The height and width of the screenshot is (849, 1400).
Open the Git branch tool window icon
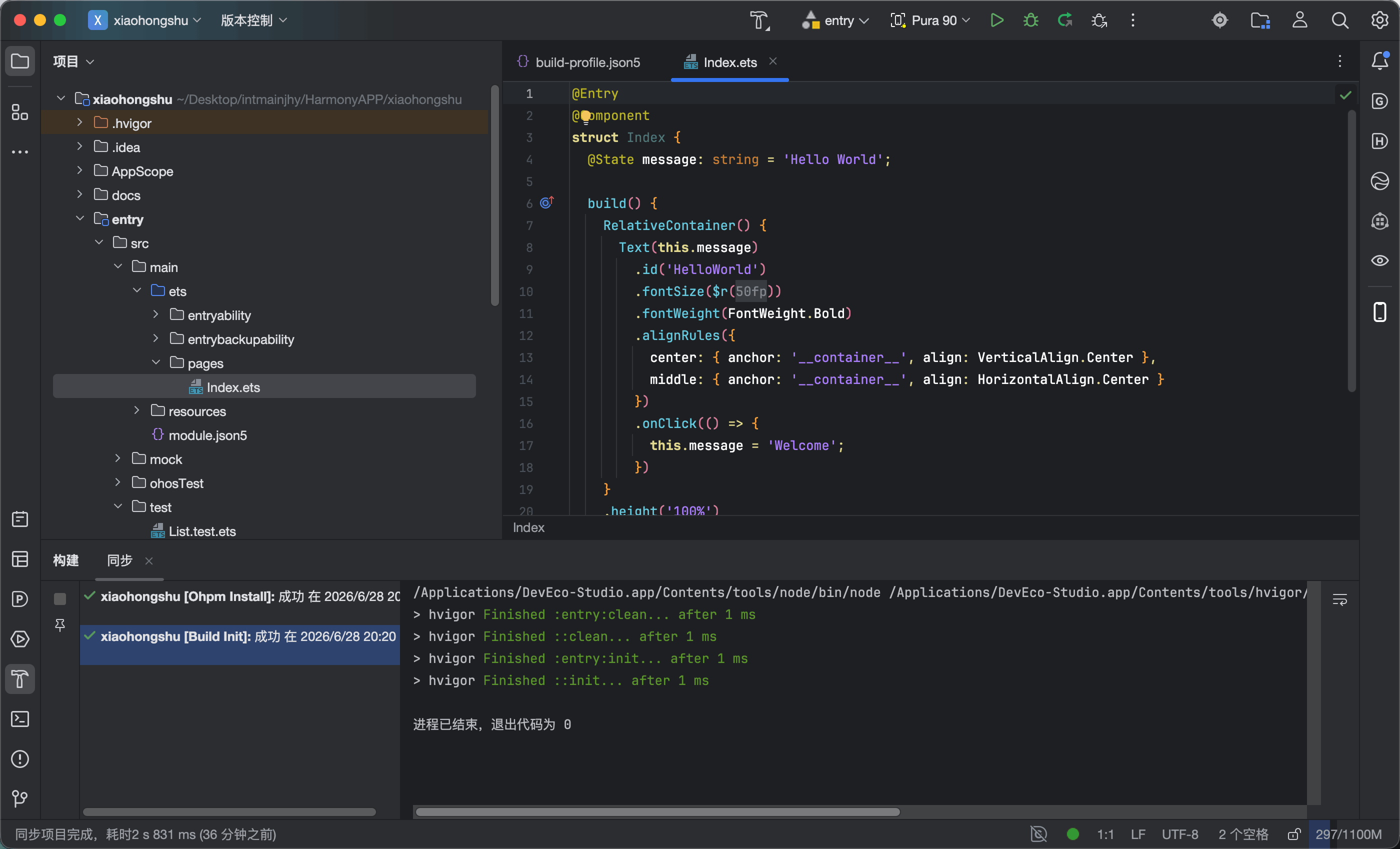[x=20, y=798]
